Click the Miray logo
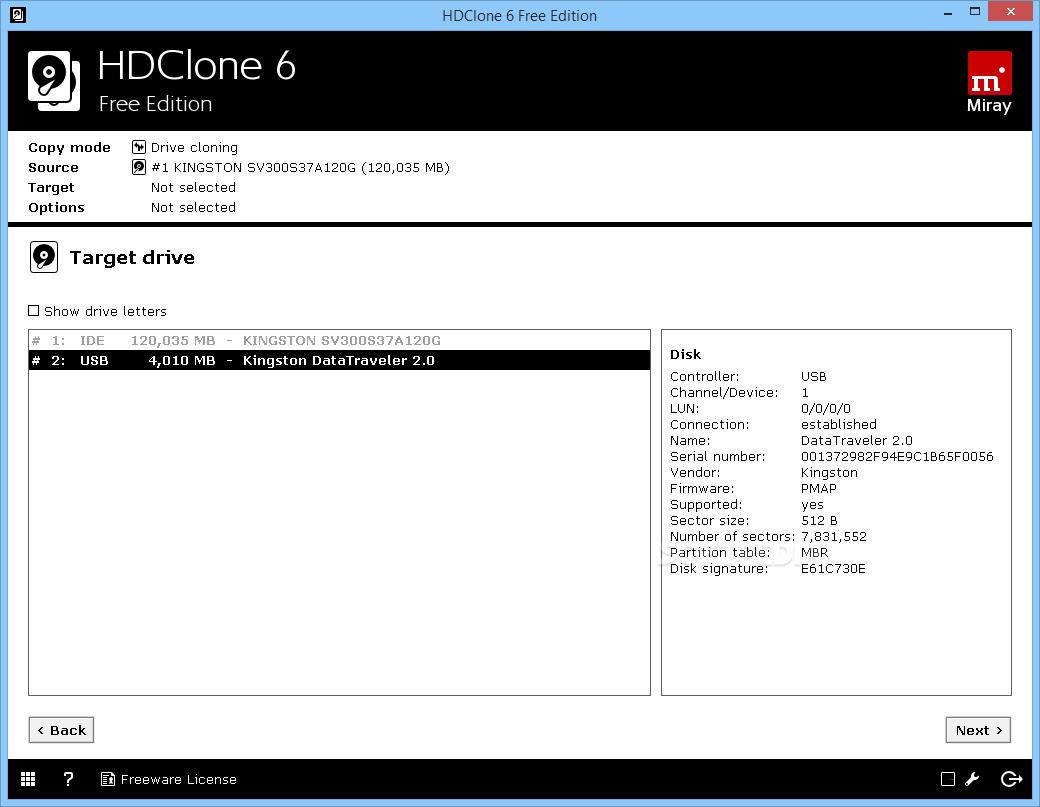Image resolution: width=1040 pixels, height=807 pixels. (989, 82)
